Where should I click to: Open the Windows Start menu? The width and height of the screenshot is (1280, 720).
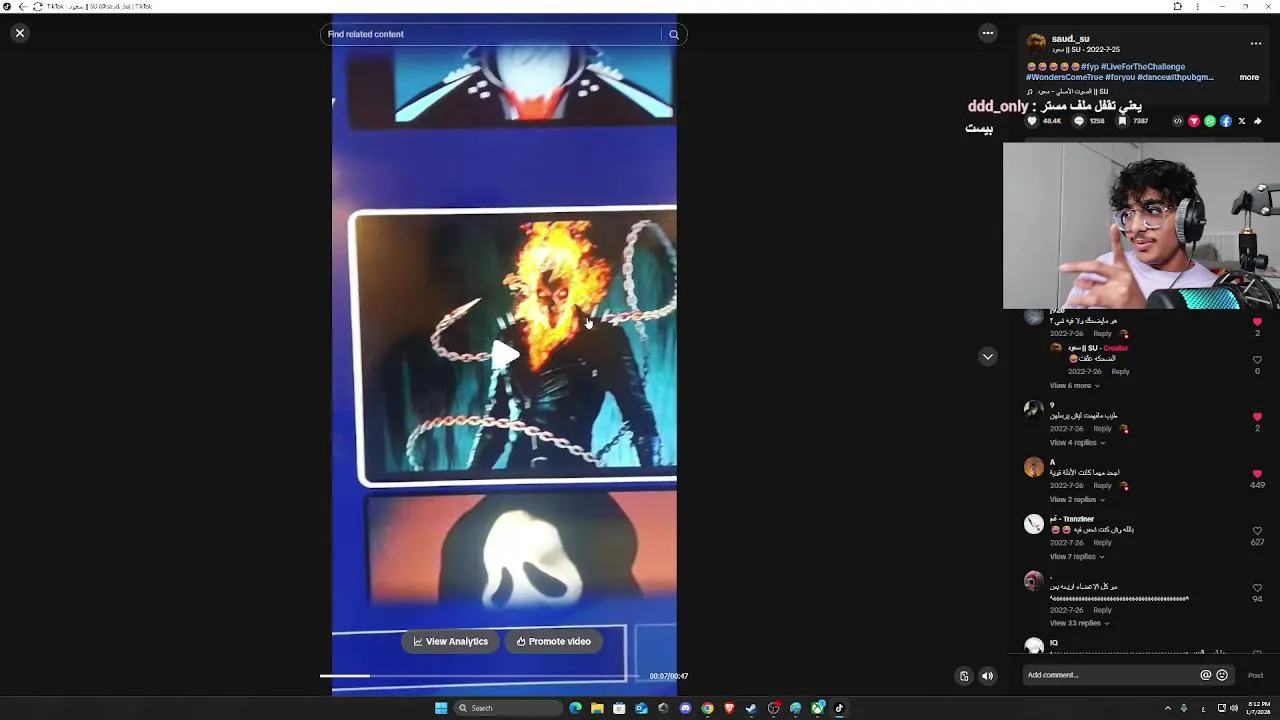(441, 708)
